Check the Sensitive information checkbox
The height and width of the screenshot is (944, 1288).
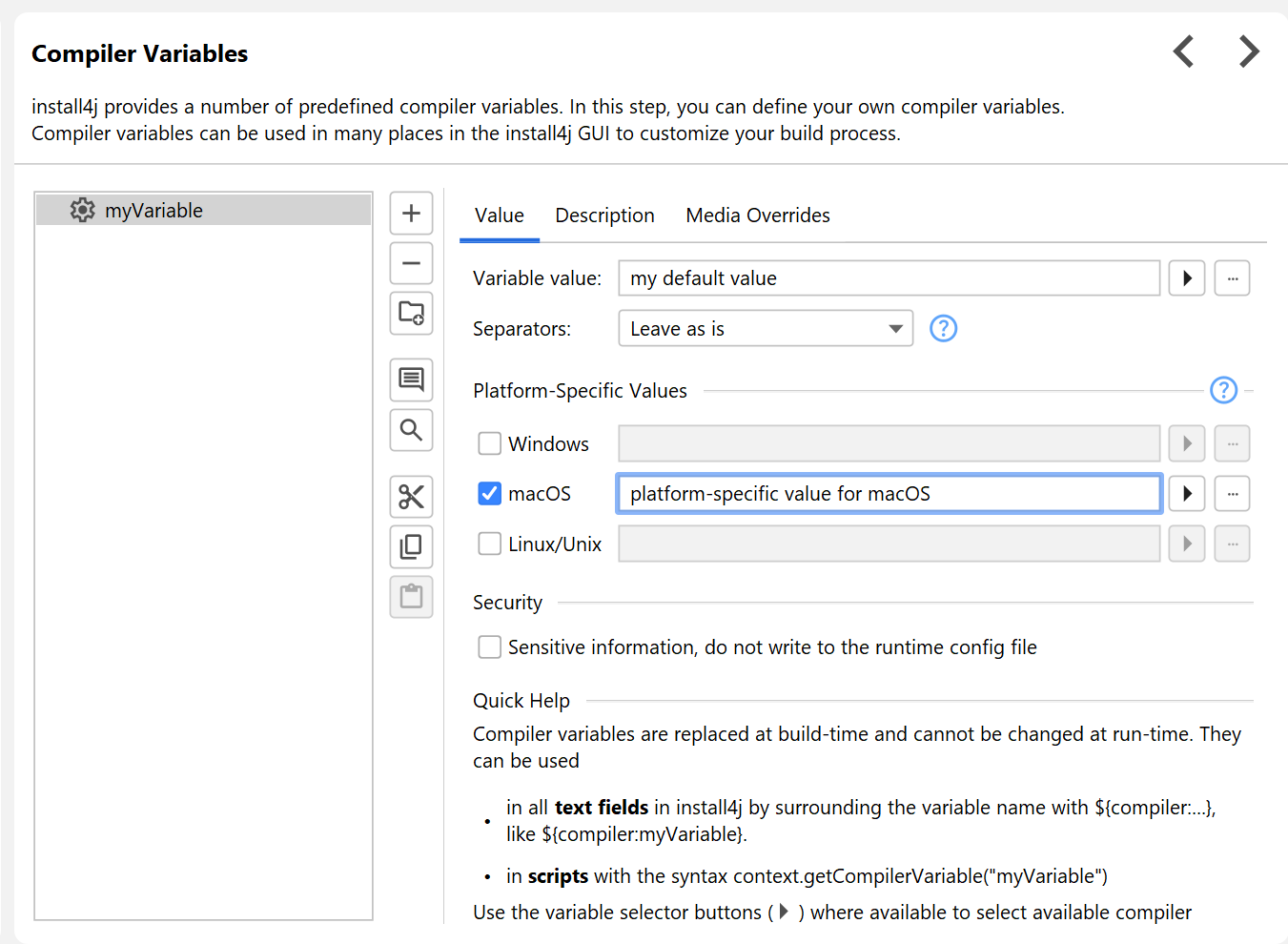pos(490,647)
